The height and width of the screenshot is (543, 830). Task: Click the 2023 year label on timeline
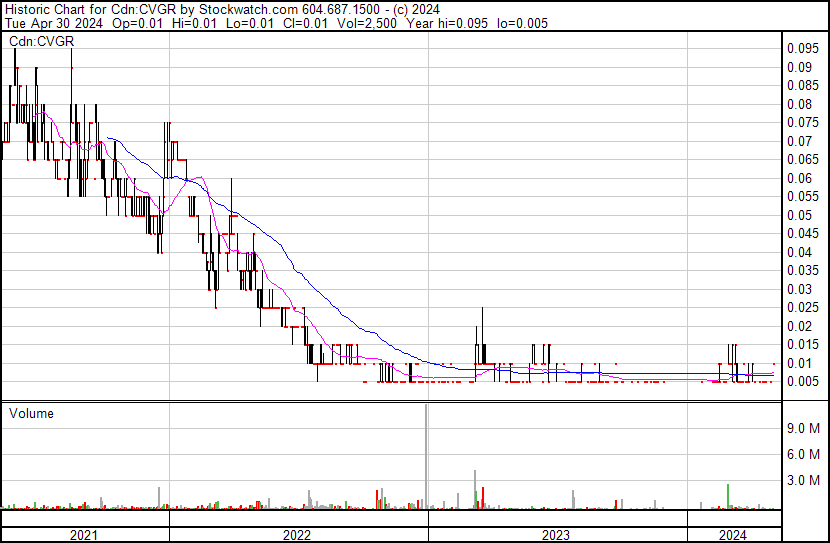coord(556,535)
